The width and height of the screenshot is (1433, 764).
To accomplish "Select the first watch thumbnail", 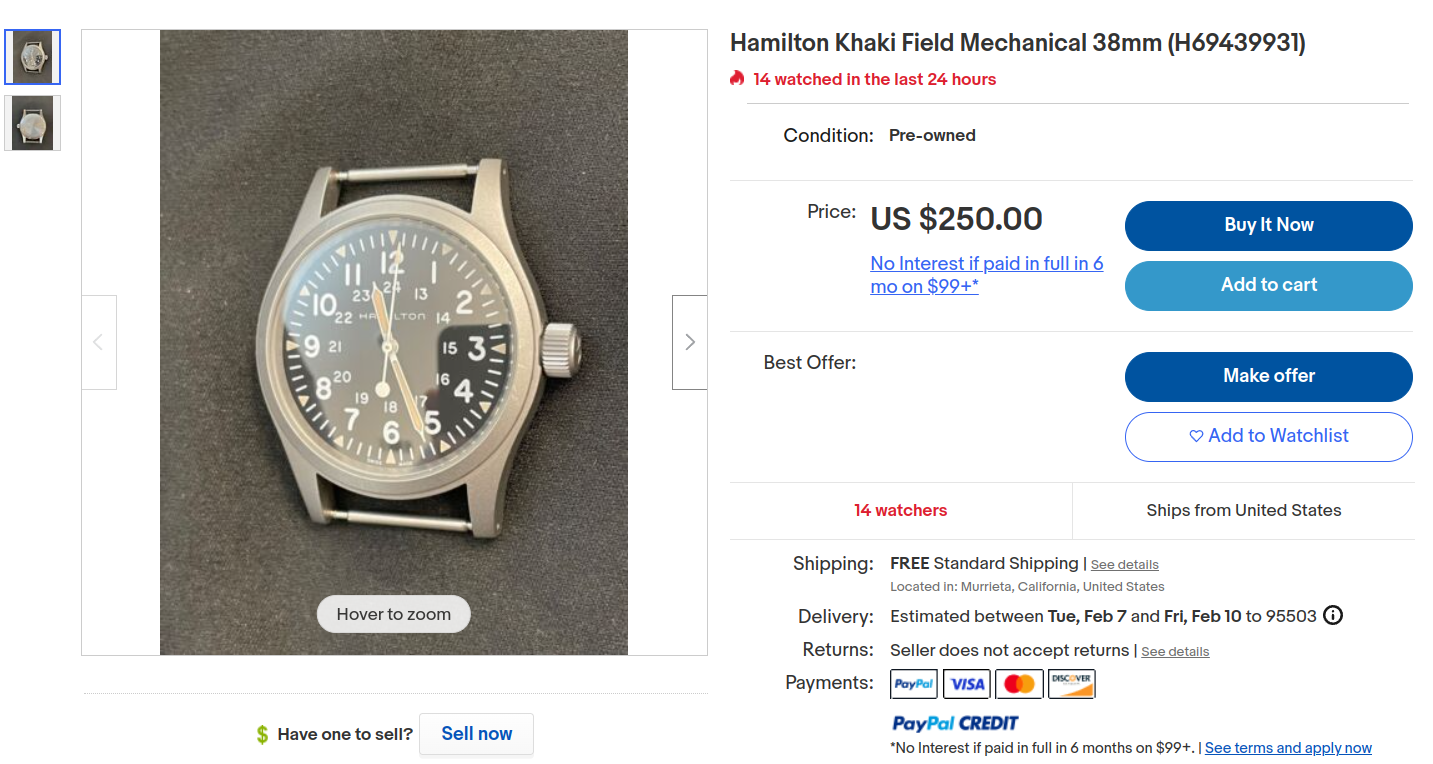I will pos(33,57).
